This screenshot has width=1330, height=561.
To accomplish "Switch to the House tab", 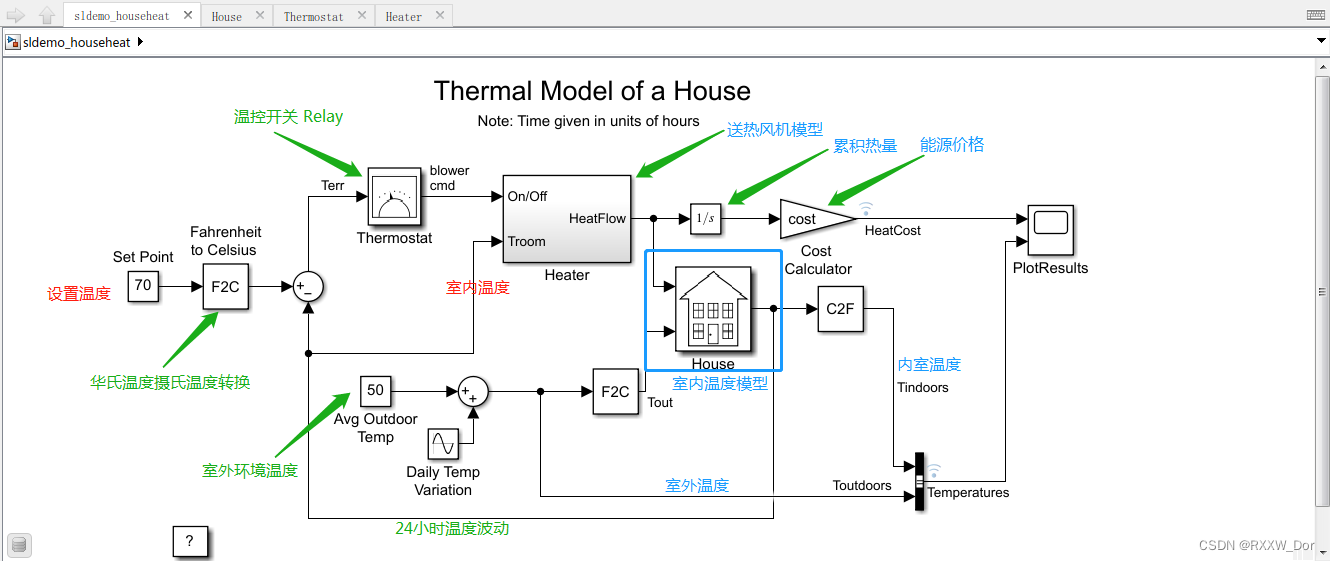I will coord(227,16).
